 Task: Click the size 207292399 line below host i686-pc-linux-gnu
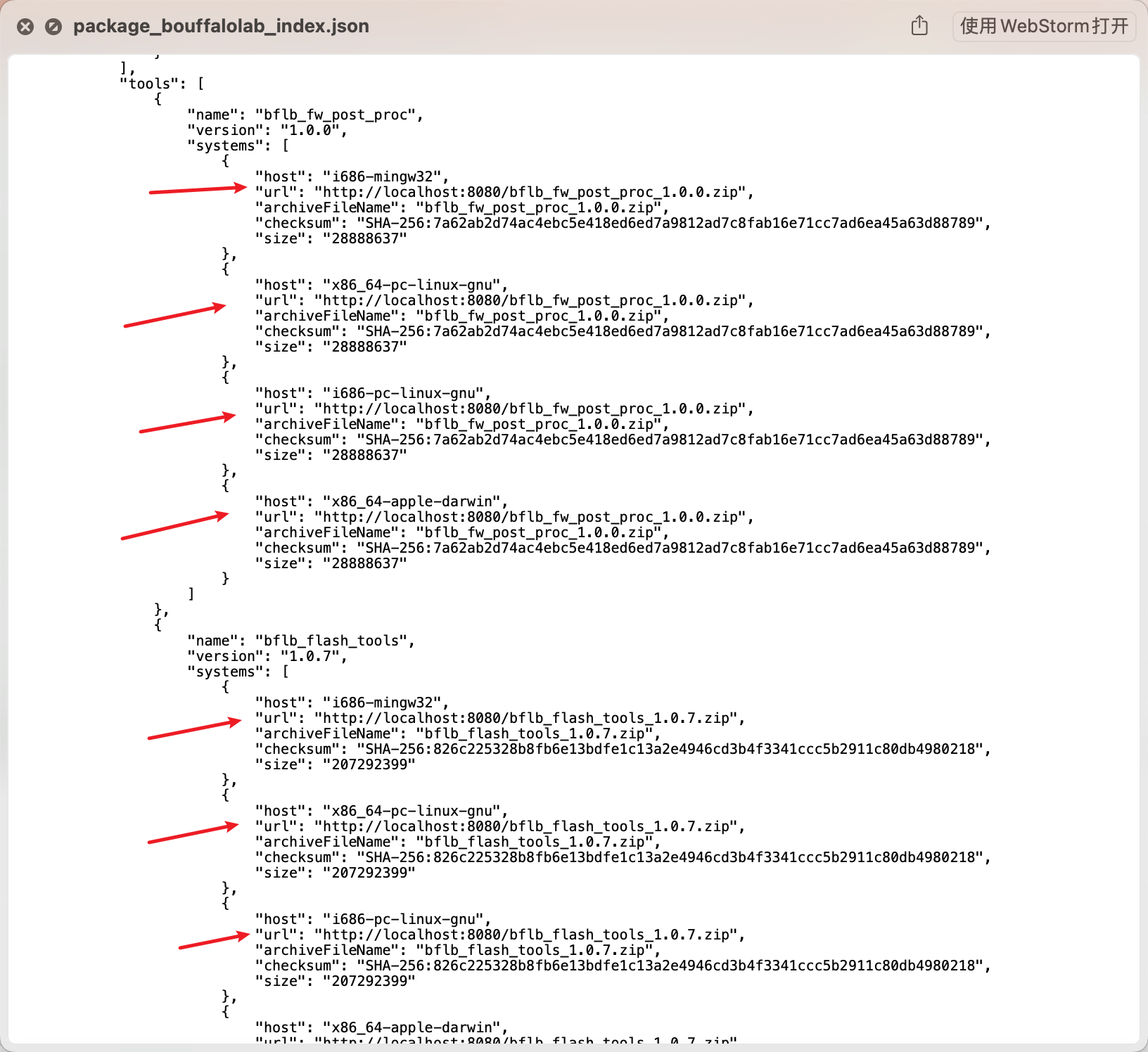point(335,981)
